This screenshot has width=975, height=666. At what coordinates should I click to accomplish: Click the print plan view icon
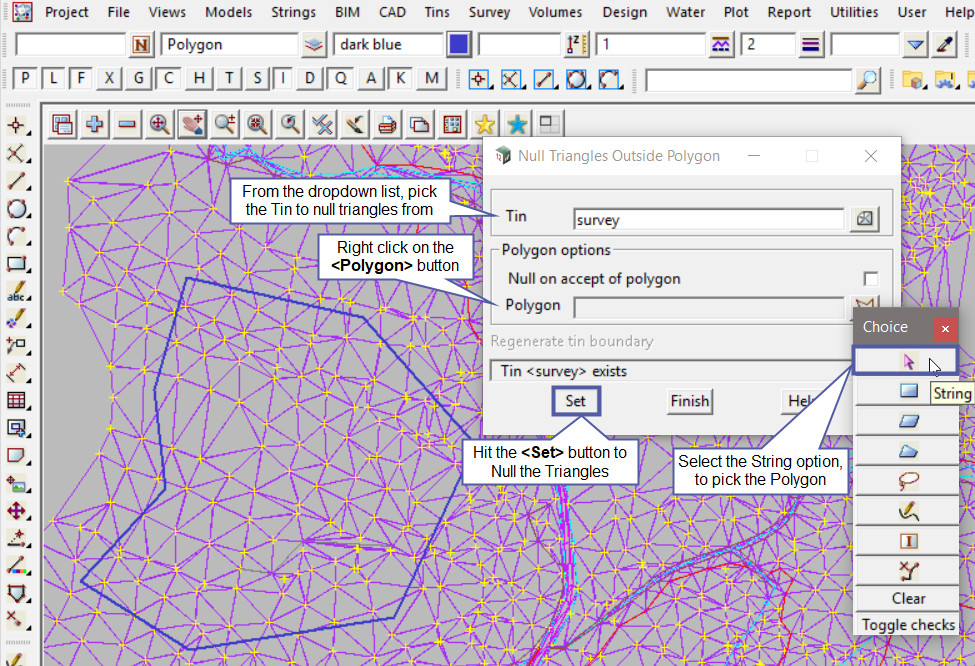coord(388,124)
